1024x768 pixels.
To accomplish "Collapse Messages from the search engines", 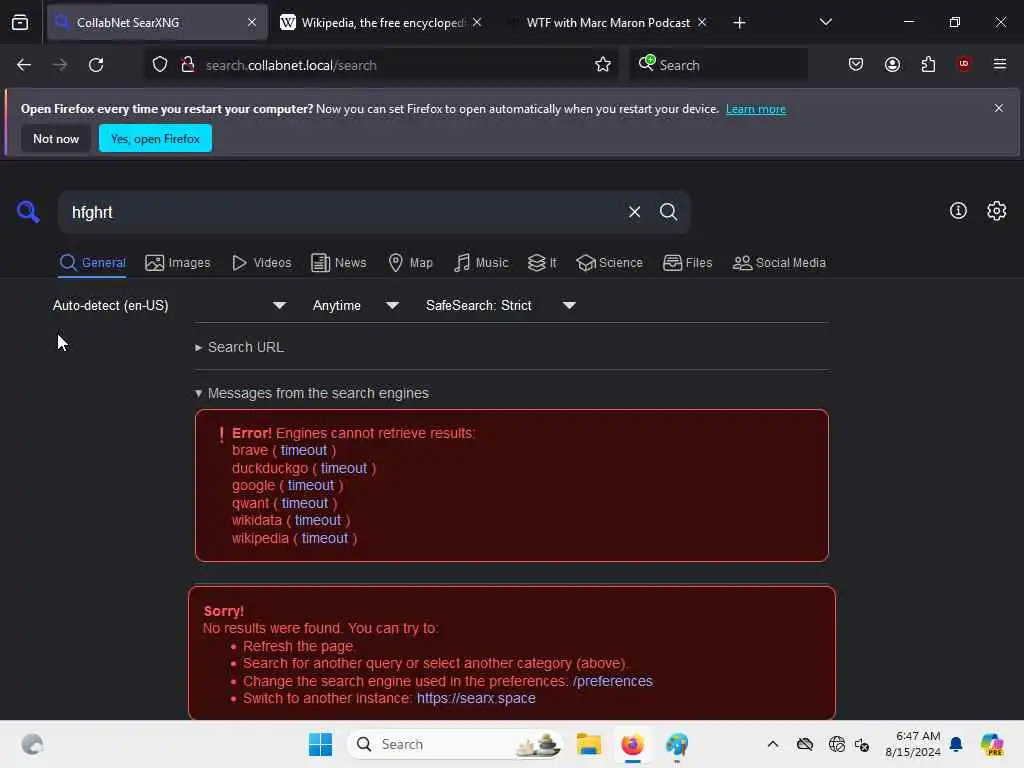I will click(x=312, y=393).
